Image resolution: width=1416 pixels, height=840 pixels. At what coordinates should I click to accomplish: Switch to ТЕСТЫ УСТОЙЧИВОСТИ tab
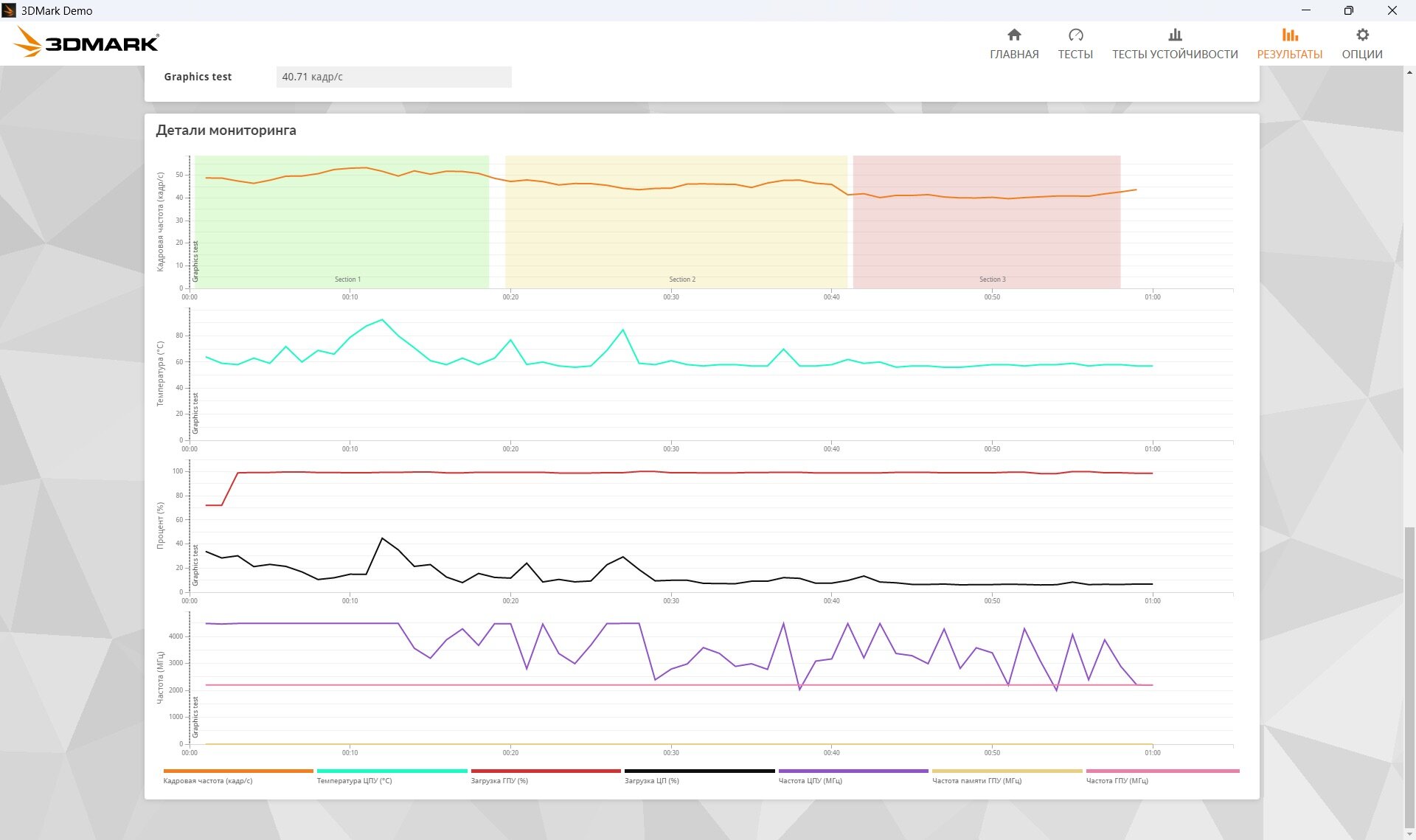pyautogui.click(x=1175, y=54)
